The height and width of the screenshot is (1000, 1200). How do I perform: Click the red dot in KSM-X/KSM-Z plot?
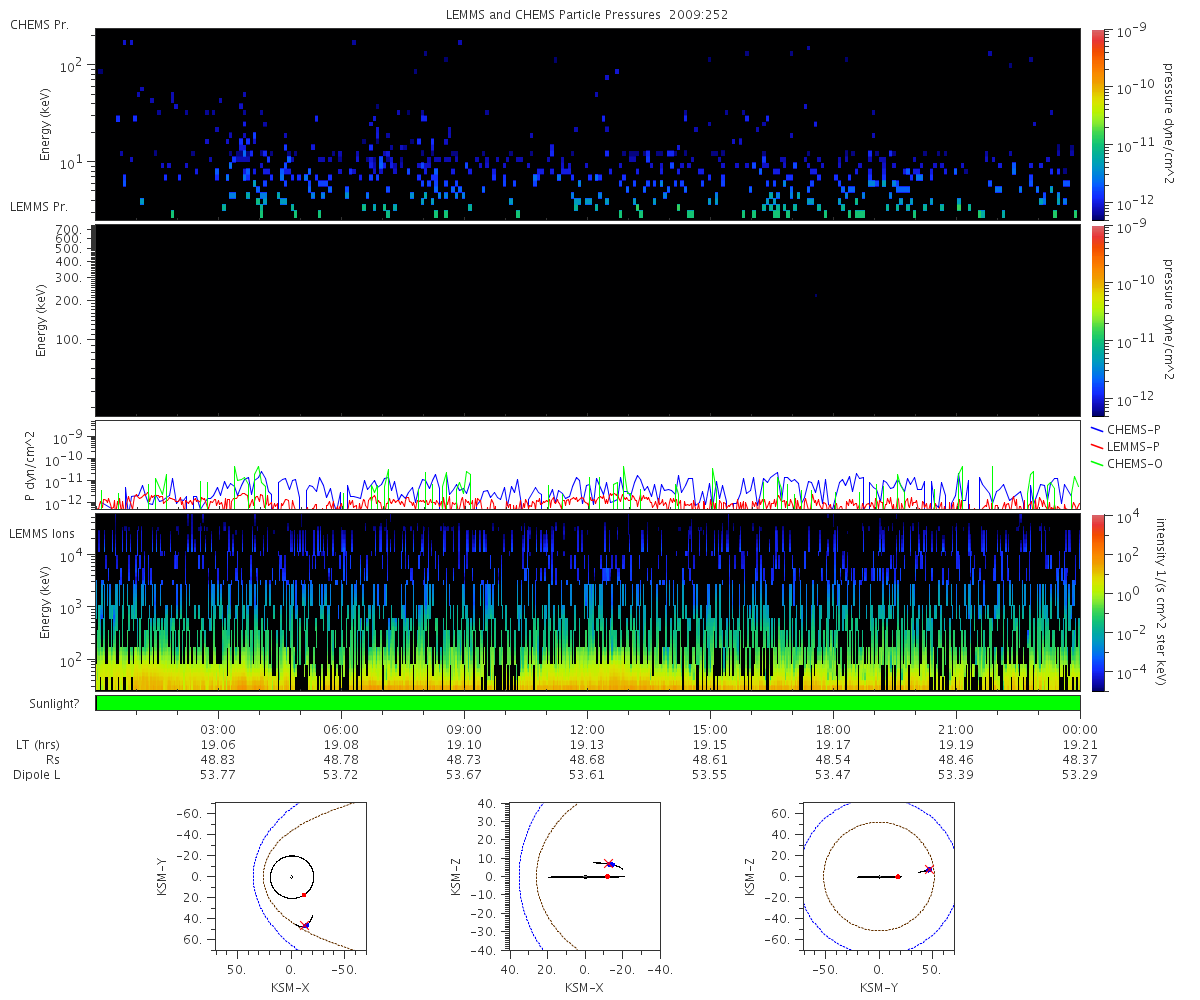pyautogui.click(x=607, y=877)
